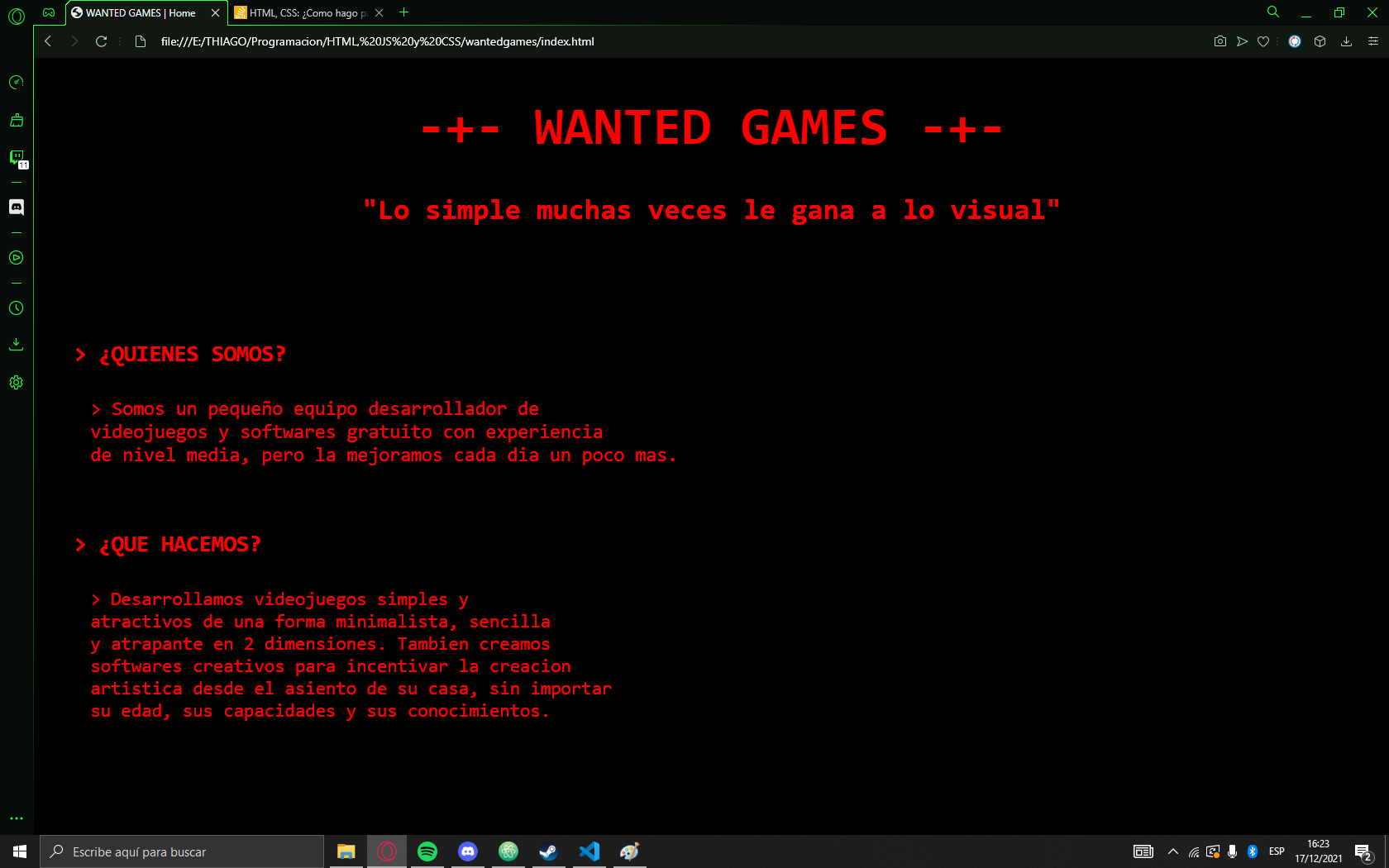Open the send/flow arrow icon

click(1242, 41)
